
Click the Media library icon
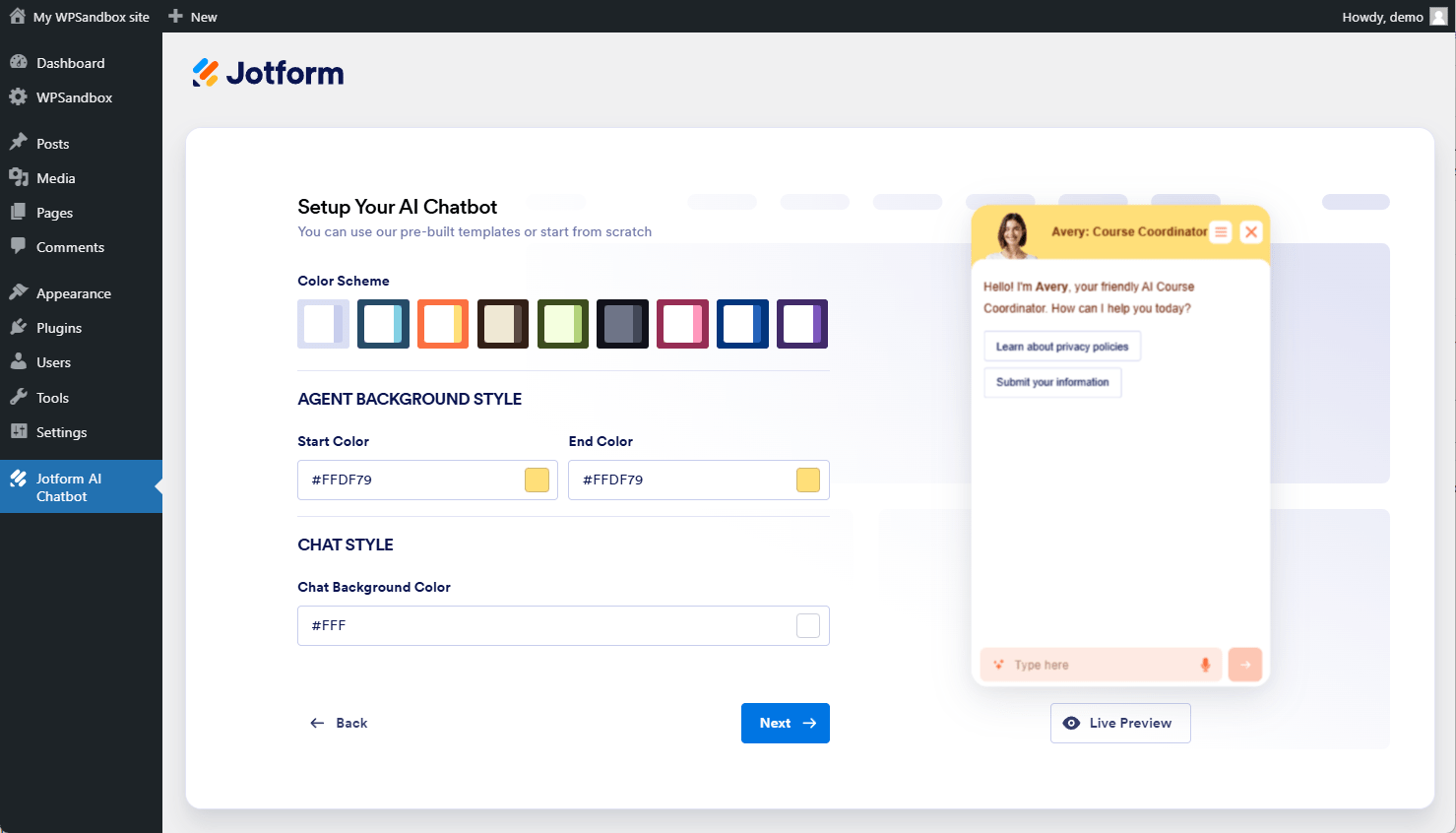[19, 177]
